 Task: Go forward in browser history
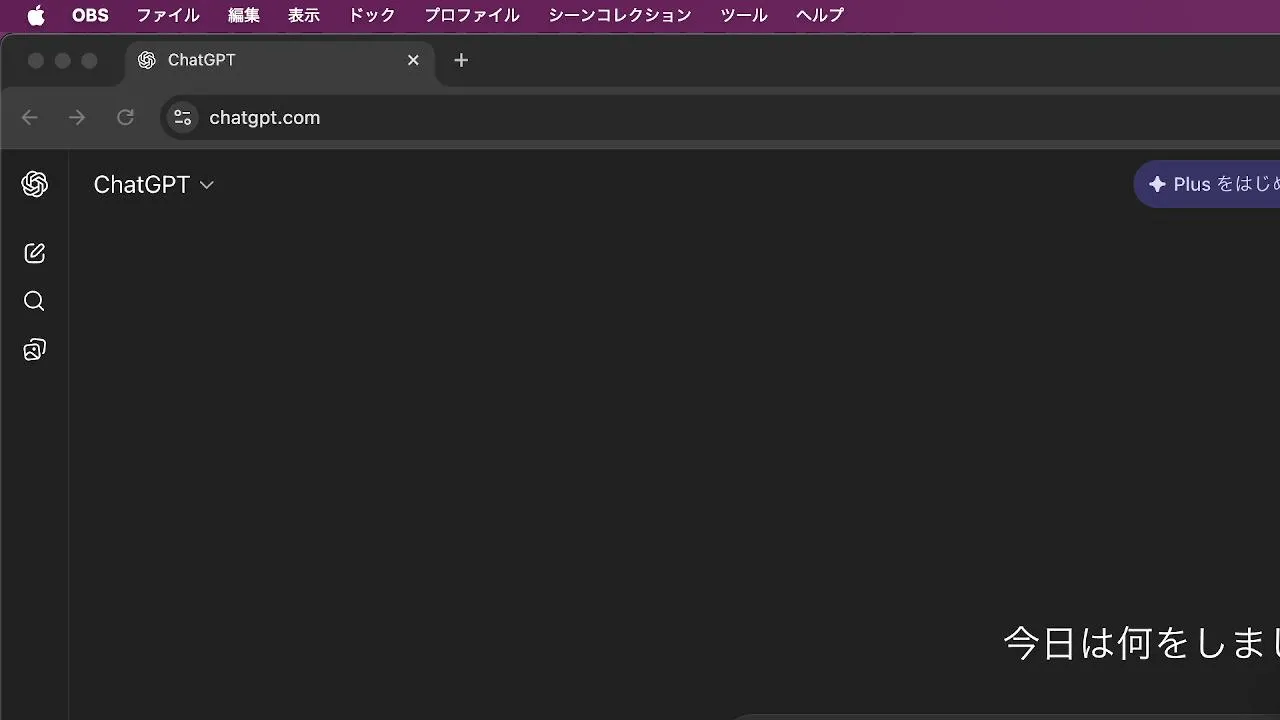[77, 118]
